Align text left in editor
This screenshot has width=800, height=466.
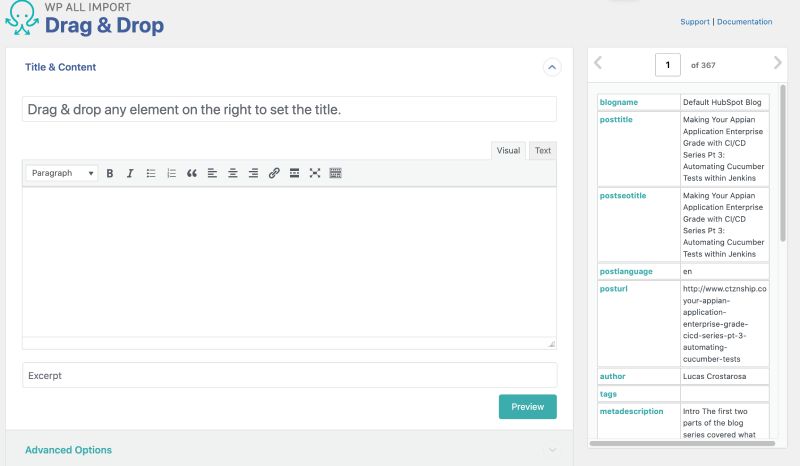click(x=212, y=173)
